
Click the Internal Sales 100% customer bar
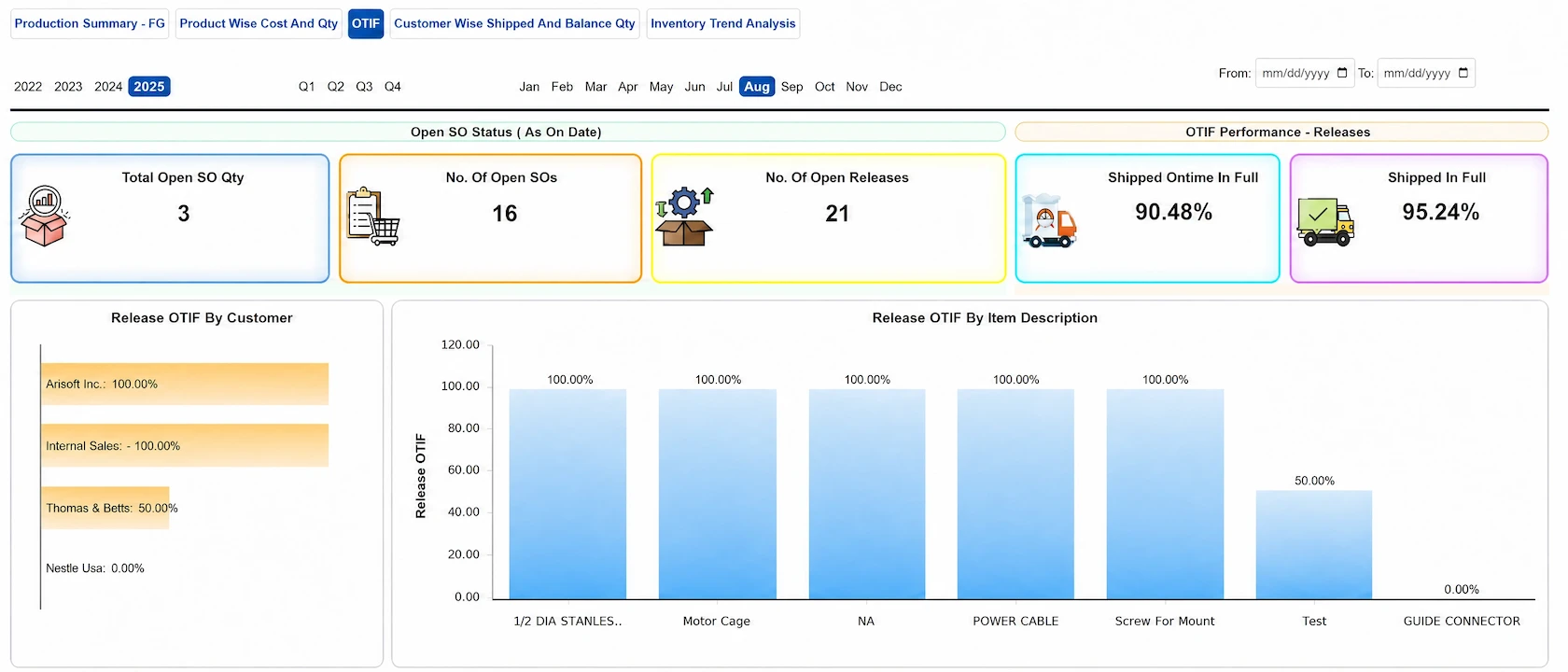tap(185, 445)
